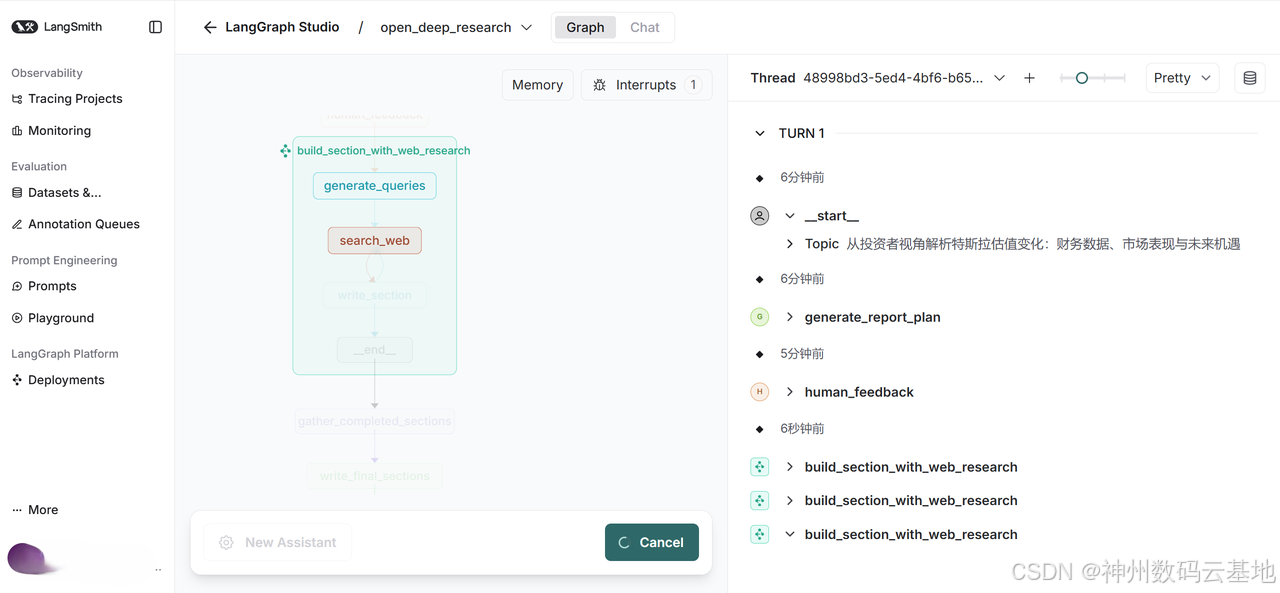Click the 5分钟前 checkpoint marker

click(x=760, y=354)
